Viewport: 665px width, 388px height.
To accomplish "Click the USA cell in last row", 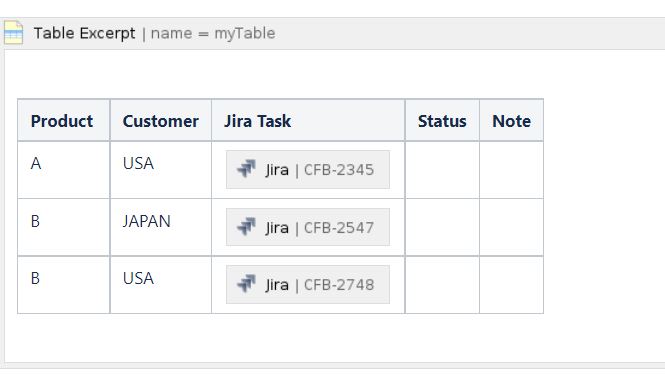I will 161,285.
